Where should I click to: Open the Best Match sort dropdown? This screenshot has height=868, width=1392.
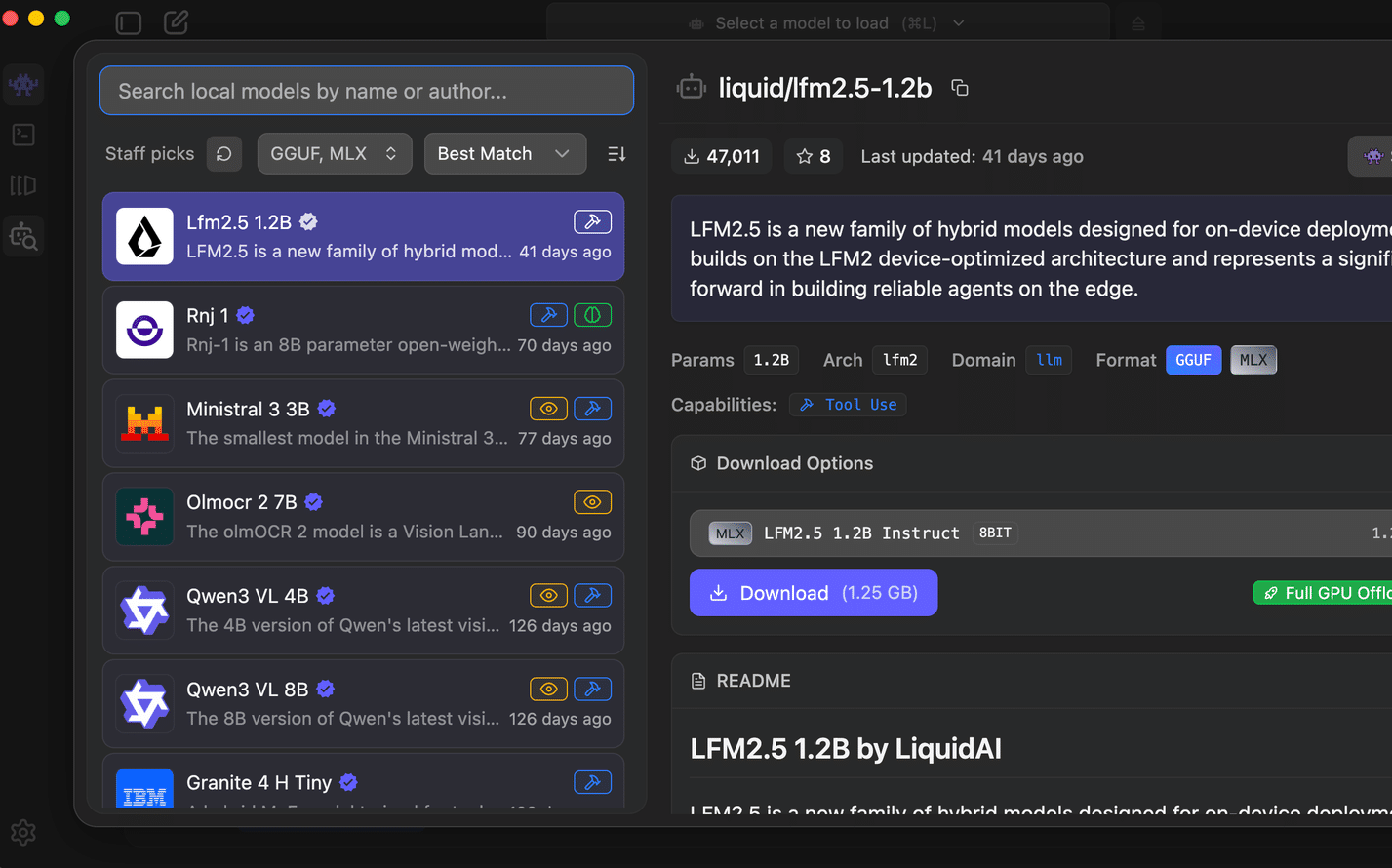pos(505,154)
